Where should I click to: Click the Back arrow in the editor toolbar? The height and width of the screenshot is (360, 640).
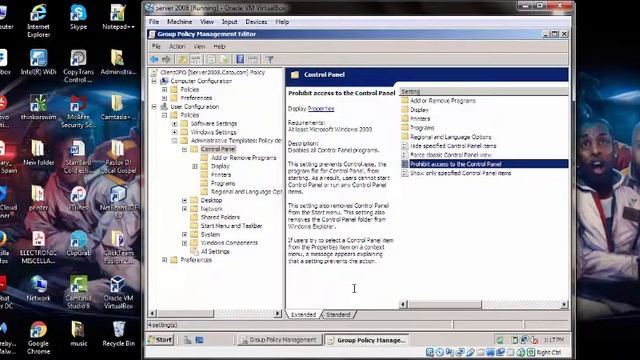[x=154, y=60]
